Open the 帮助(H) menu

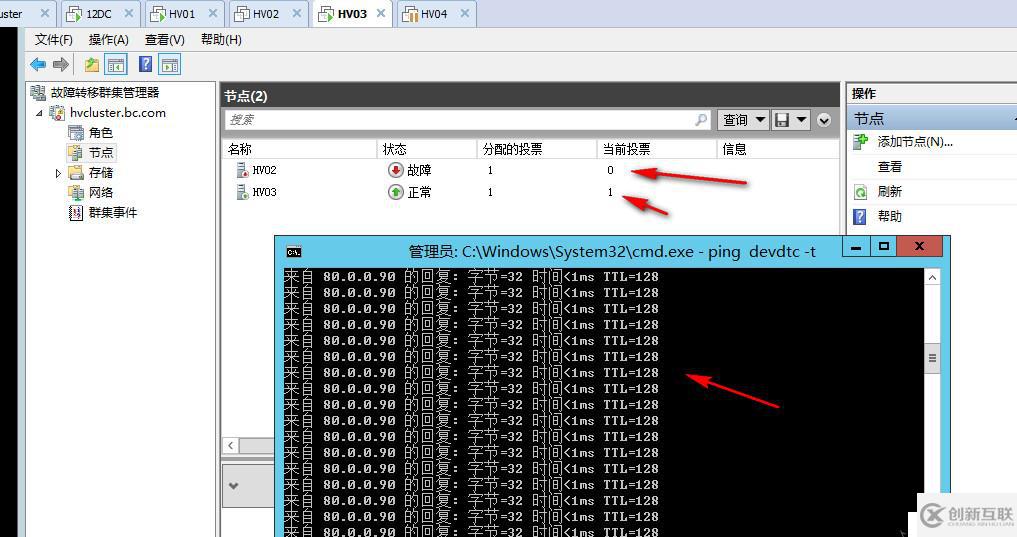click(221, 40)
